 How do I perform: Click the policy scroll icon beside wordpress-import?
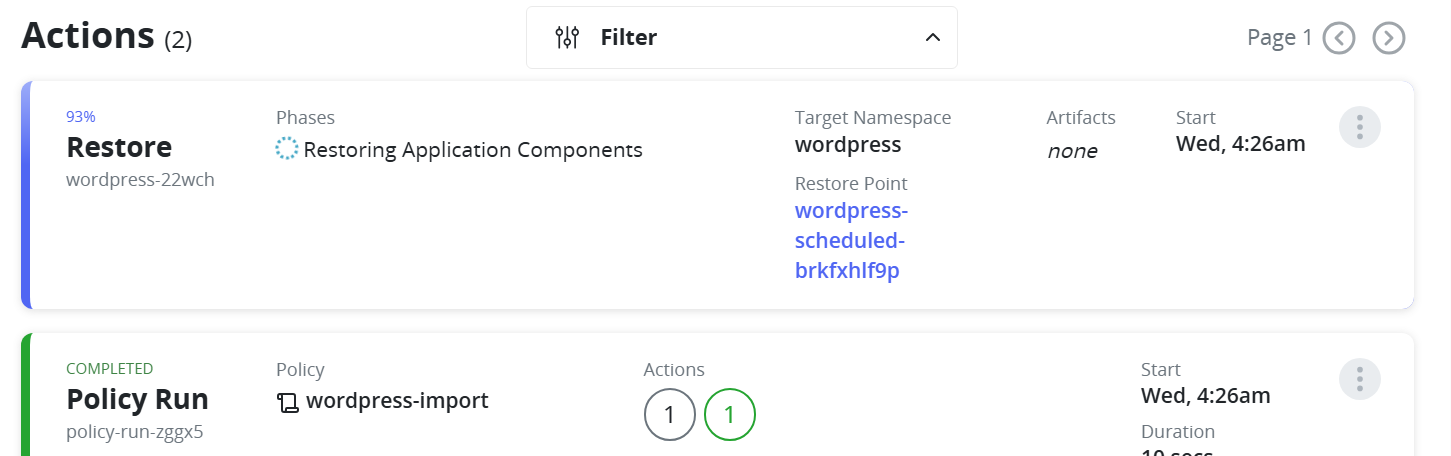point(288,402)
